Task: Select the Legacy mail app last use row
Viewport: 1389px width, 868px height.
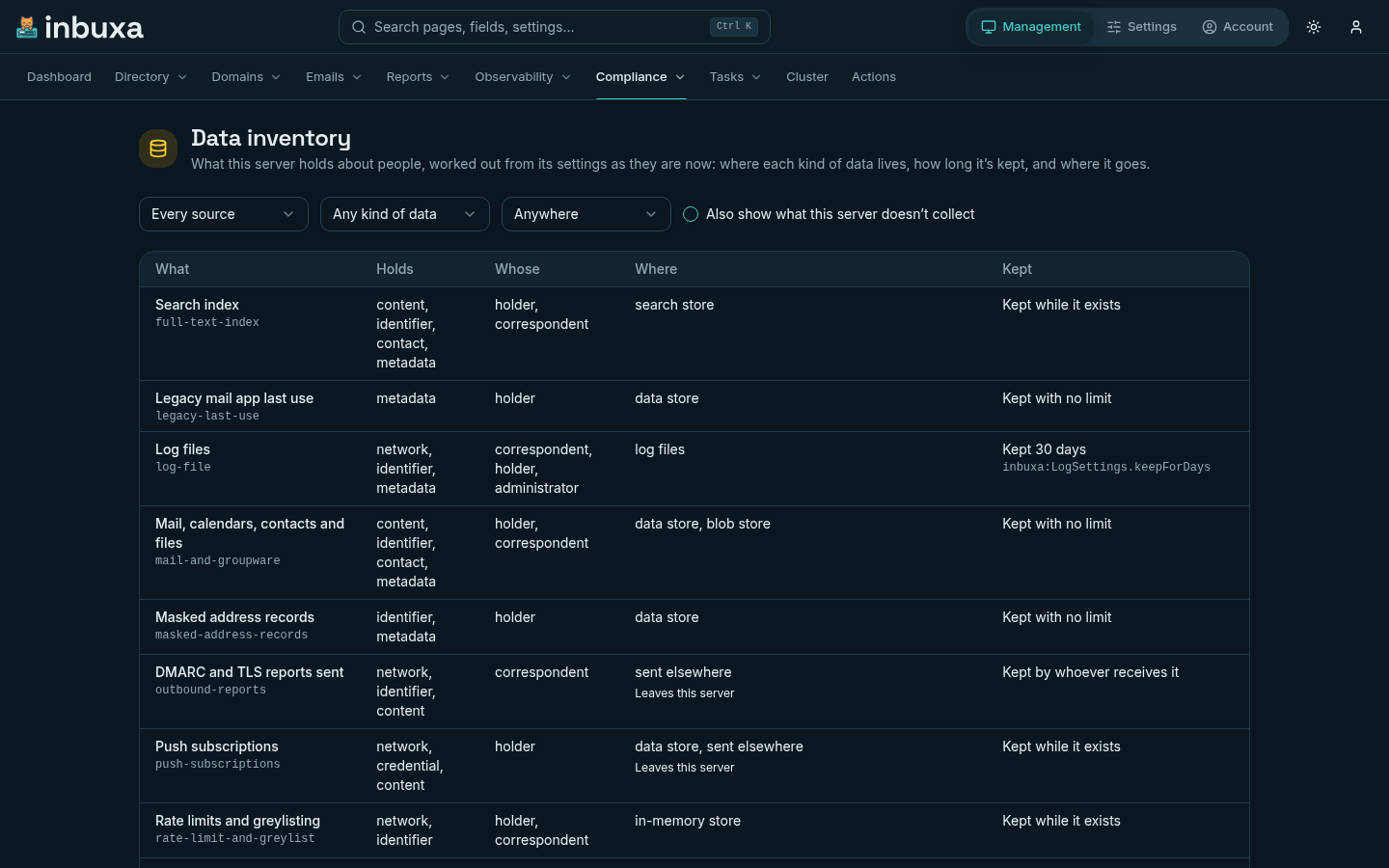Action: [x=694, y=406]
